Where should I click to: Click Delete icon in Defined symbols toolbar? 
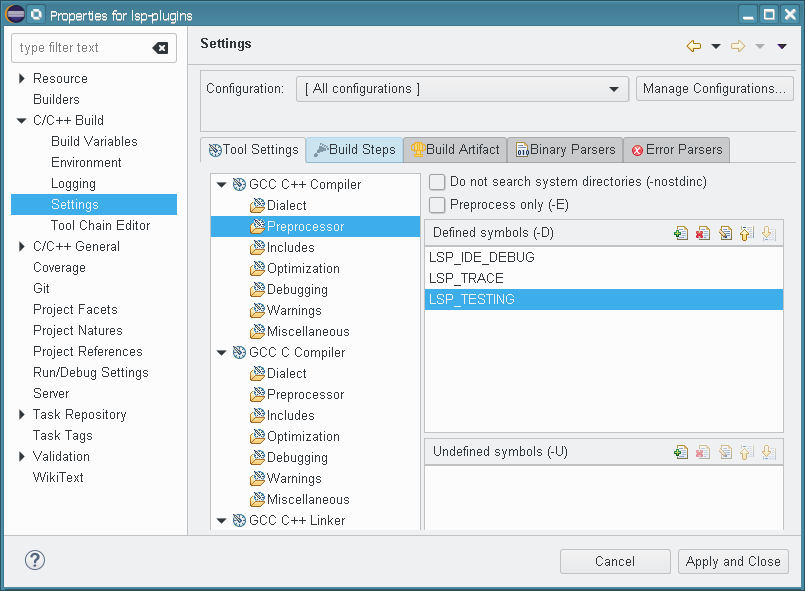pos(703,233)
